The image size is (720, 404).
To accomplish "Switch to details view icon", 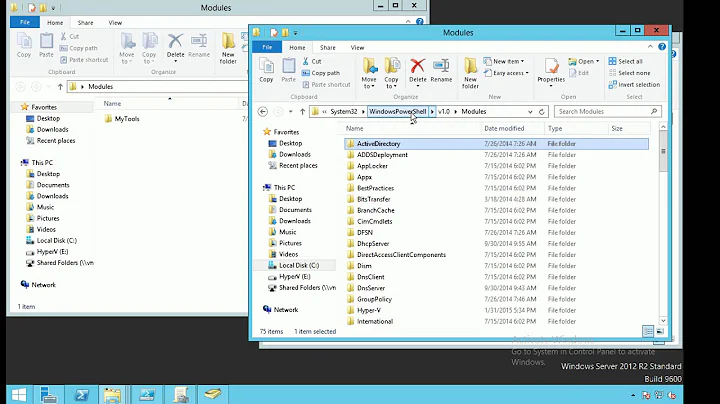I will click(648, 331).
